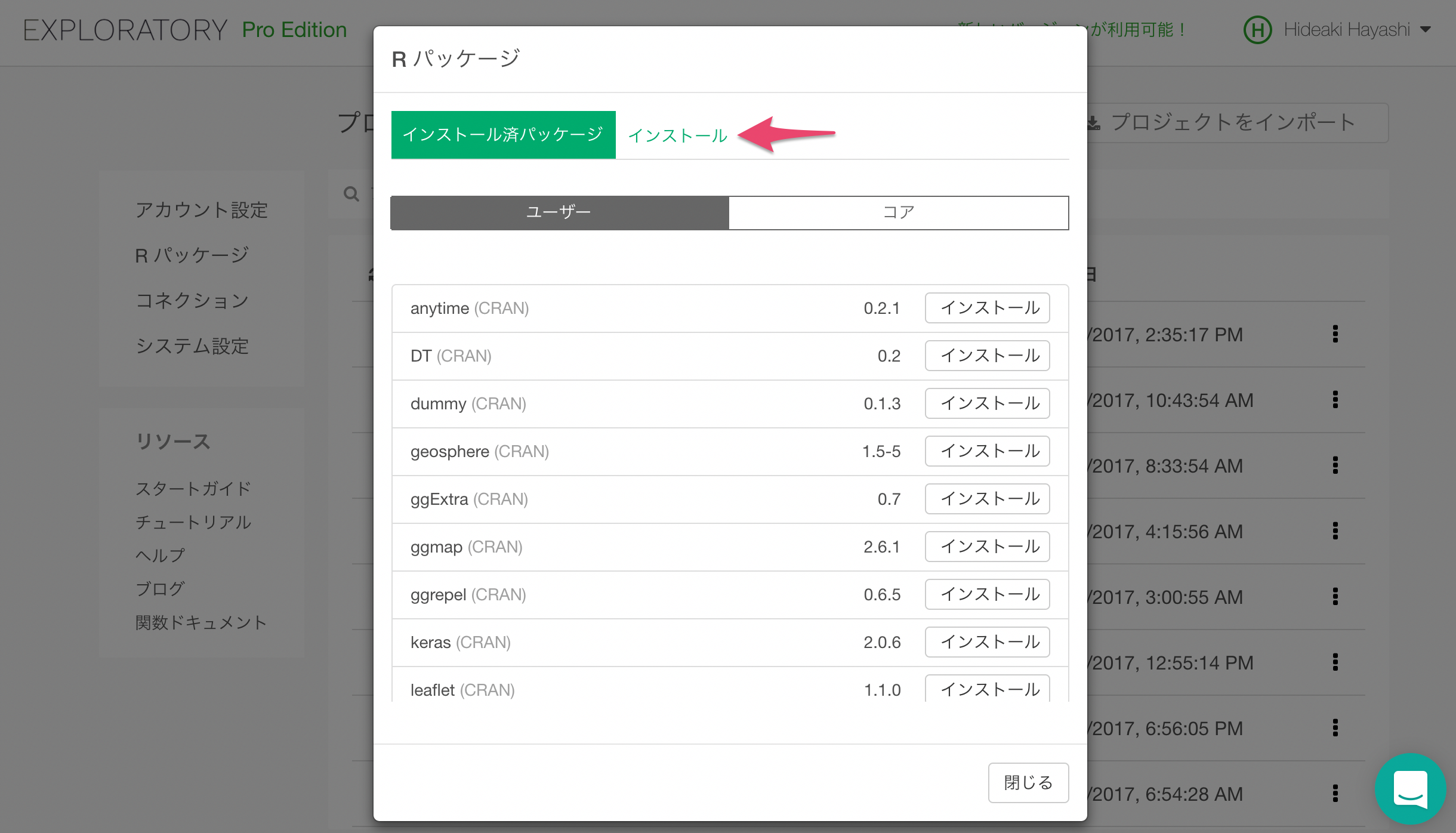Install the ggmap package

[987, 547]
